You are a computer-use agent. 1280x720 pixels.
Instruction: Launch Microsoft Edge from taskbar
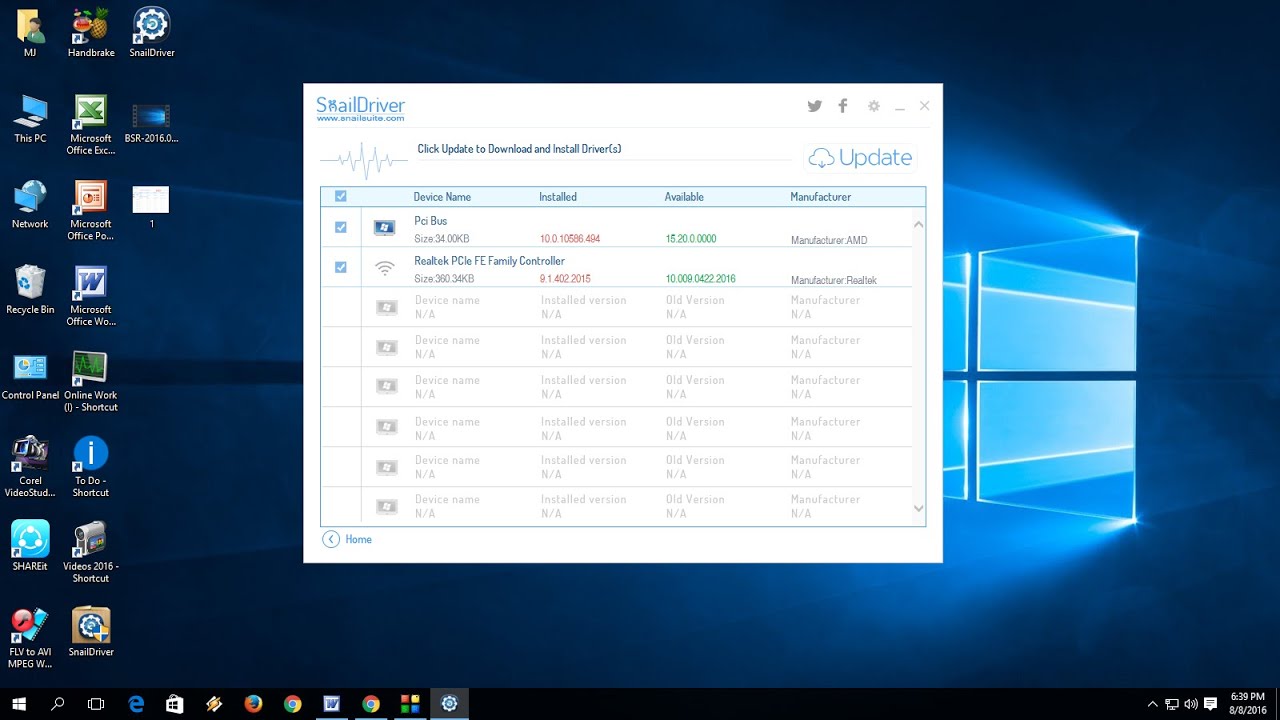136,703
